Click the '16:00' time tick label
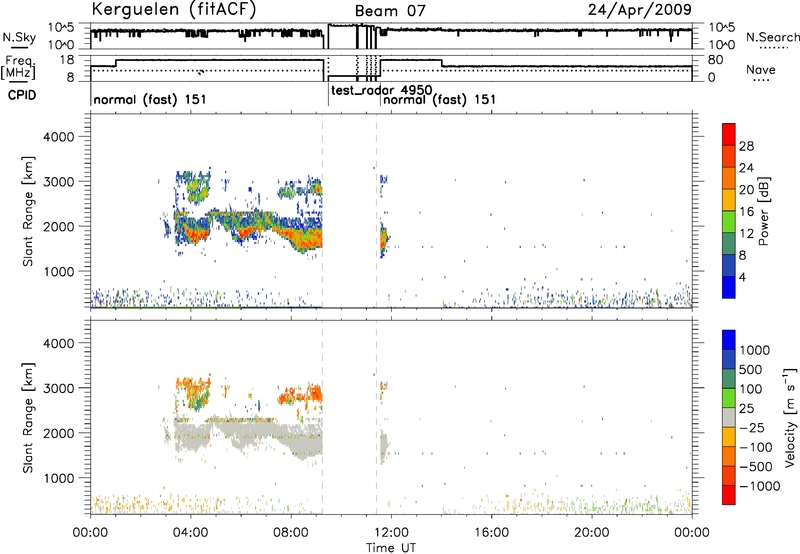 click(x=491, y=533)
